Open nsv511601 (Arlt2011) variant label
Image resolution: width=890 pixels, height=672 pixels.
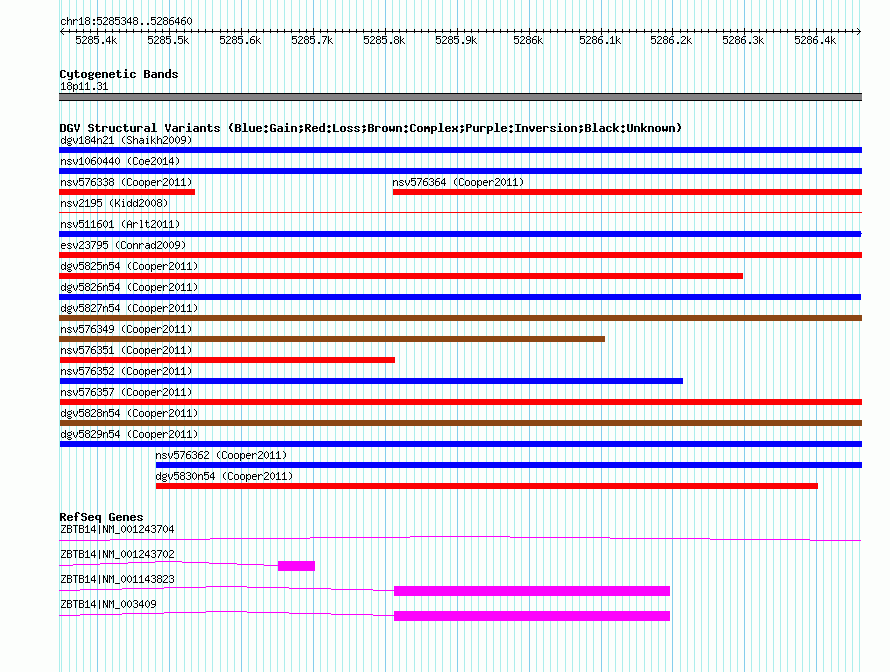tap(120, 224)
